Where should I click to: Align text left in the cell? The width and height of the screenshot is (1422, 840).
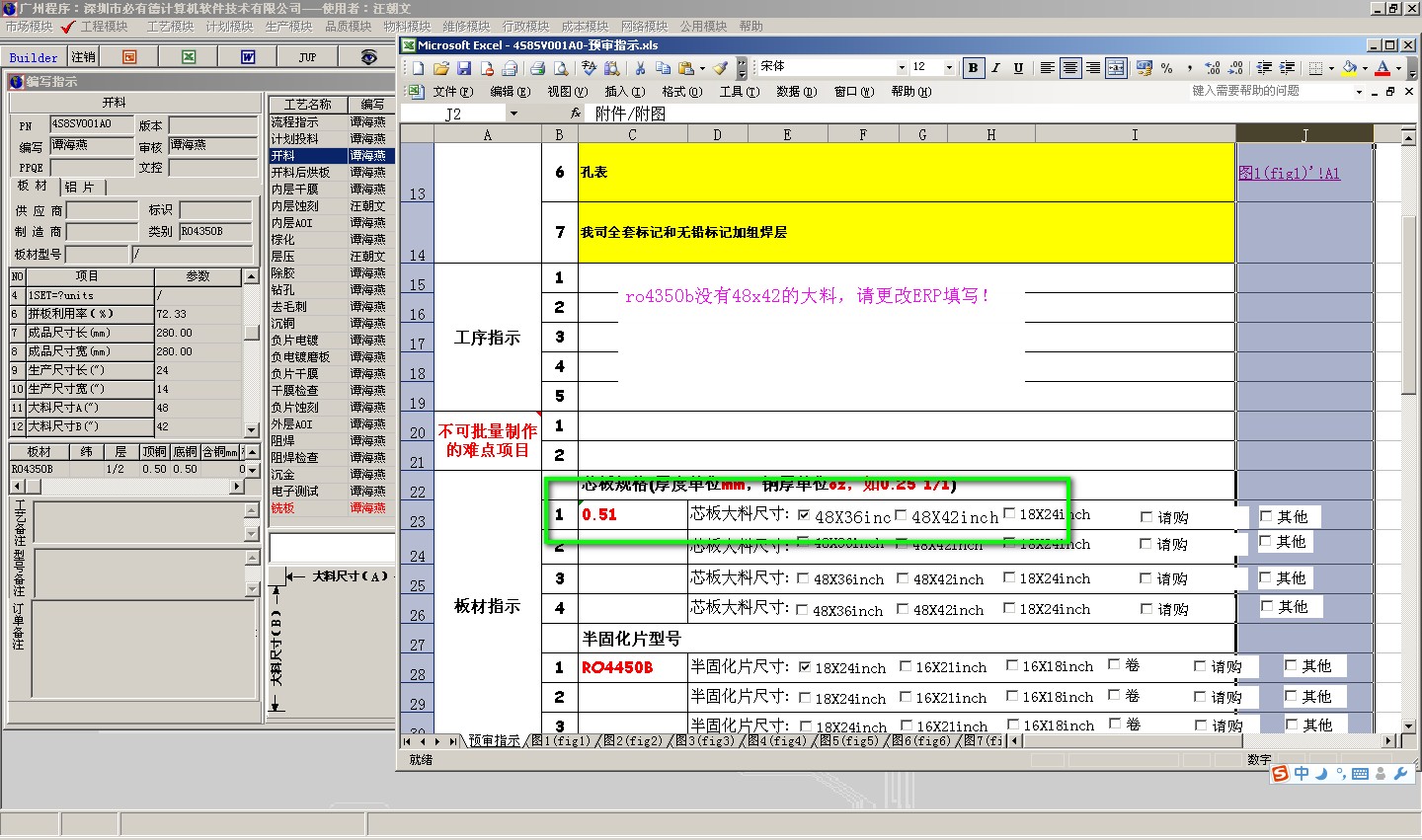point(1048,68)
